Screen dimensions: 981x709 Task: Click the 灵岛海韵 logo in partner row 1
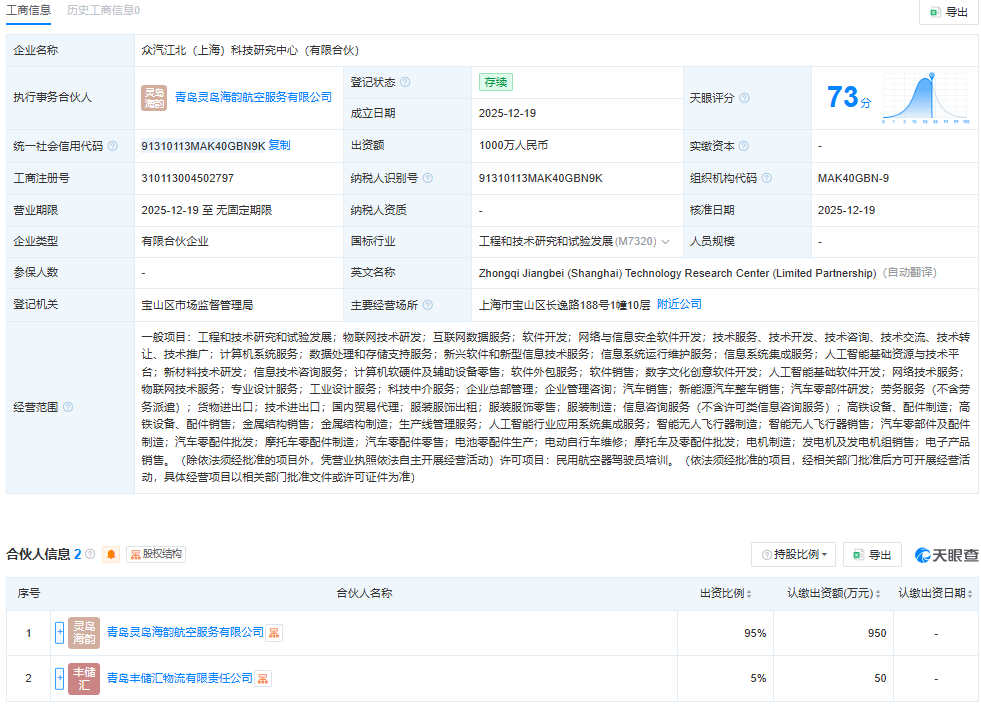84,633
